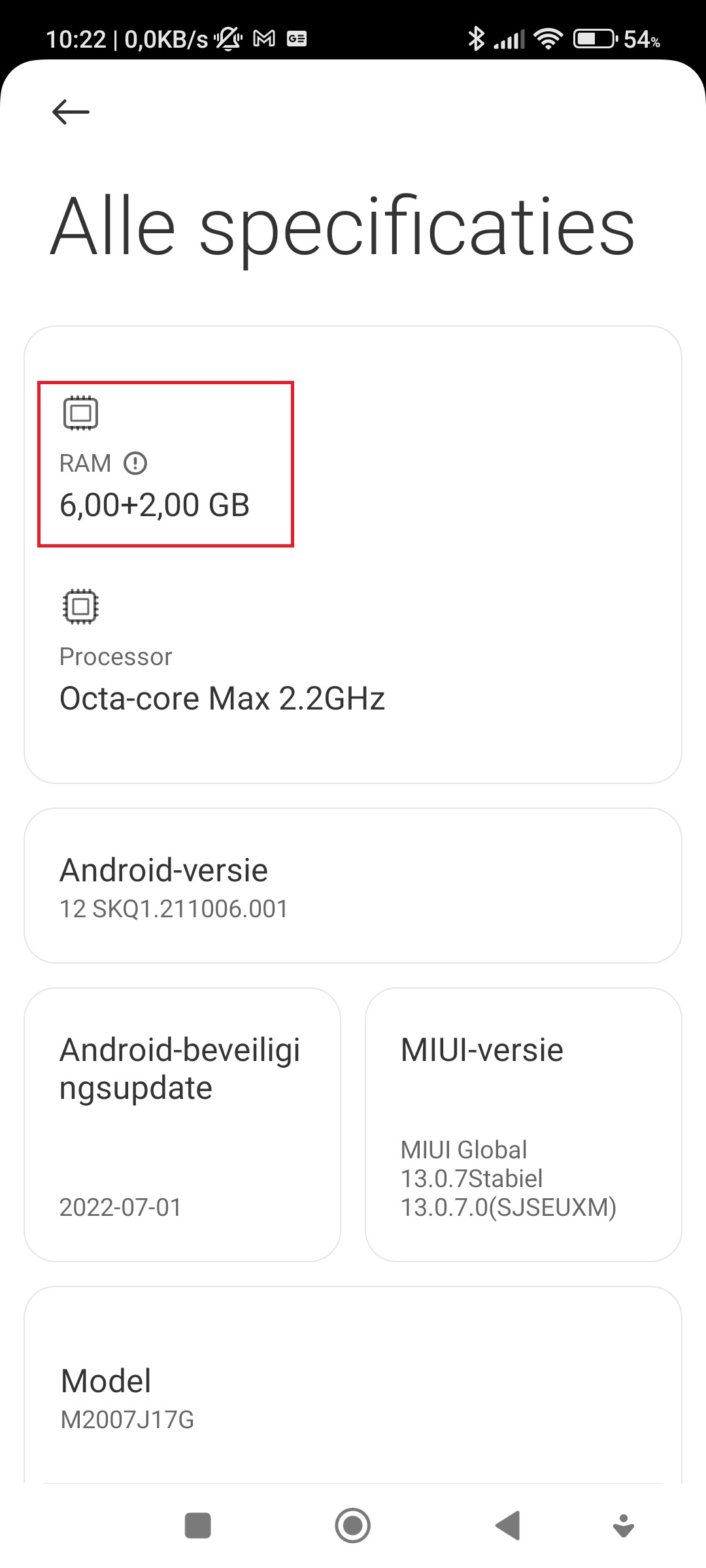Tap the Wi-Fi status bar icon
The width and height of the screenshot is (706, 1568).
[548, 39]
